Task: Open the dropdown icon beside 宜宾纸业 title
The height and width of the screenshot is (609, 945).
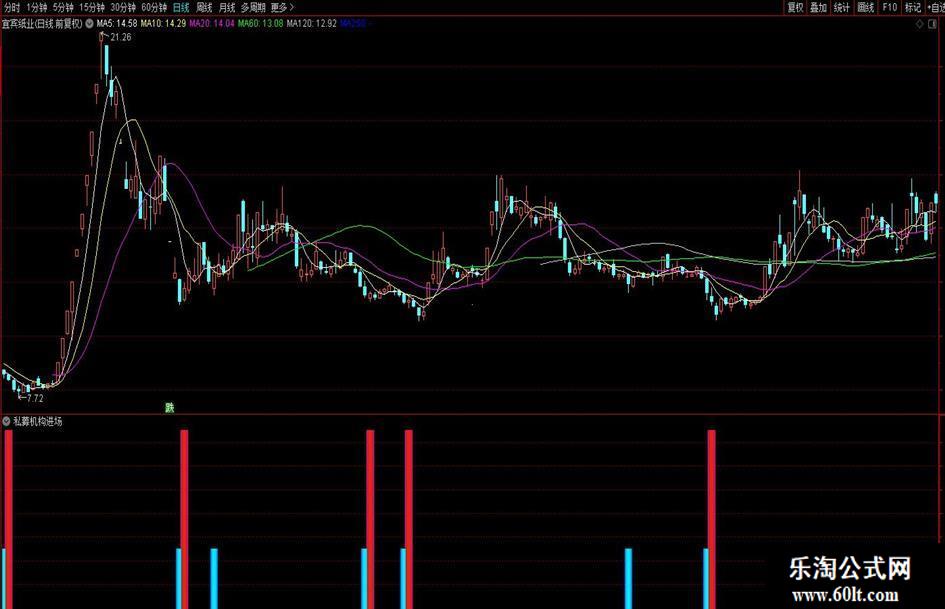Action: pyautogui.click(x=89, y=24)
